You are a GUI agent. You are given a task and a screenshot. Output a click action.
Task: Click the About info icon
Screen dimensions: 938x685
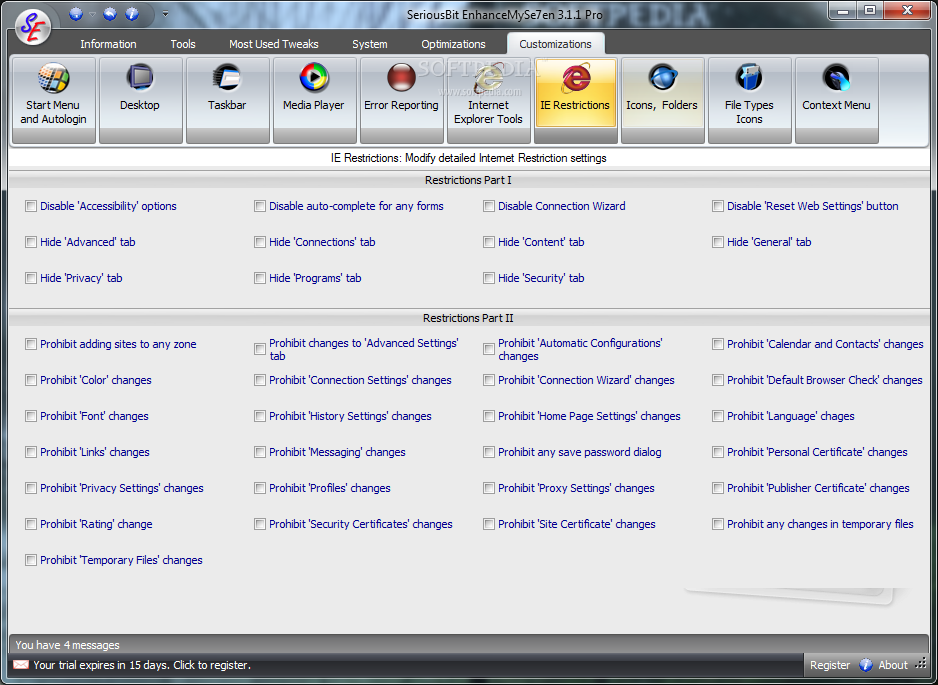[x=866, y=665]
